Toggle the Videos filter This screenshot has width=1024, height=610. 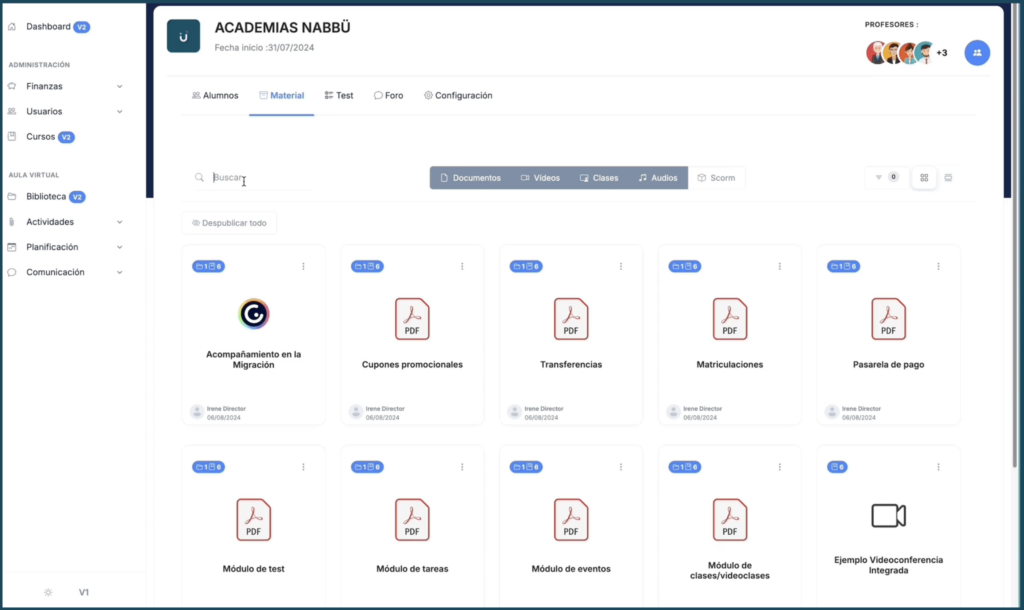coord(540,178)
